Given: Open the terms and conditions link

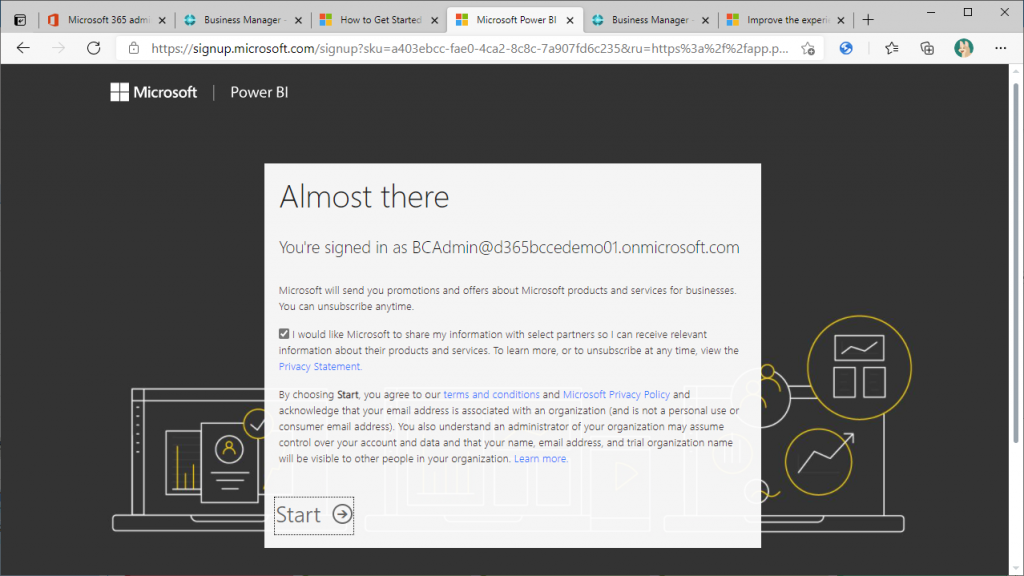Looking at the screenshot, I should pyautogui.click(x=492, y=394).
